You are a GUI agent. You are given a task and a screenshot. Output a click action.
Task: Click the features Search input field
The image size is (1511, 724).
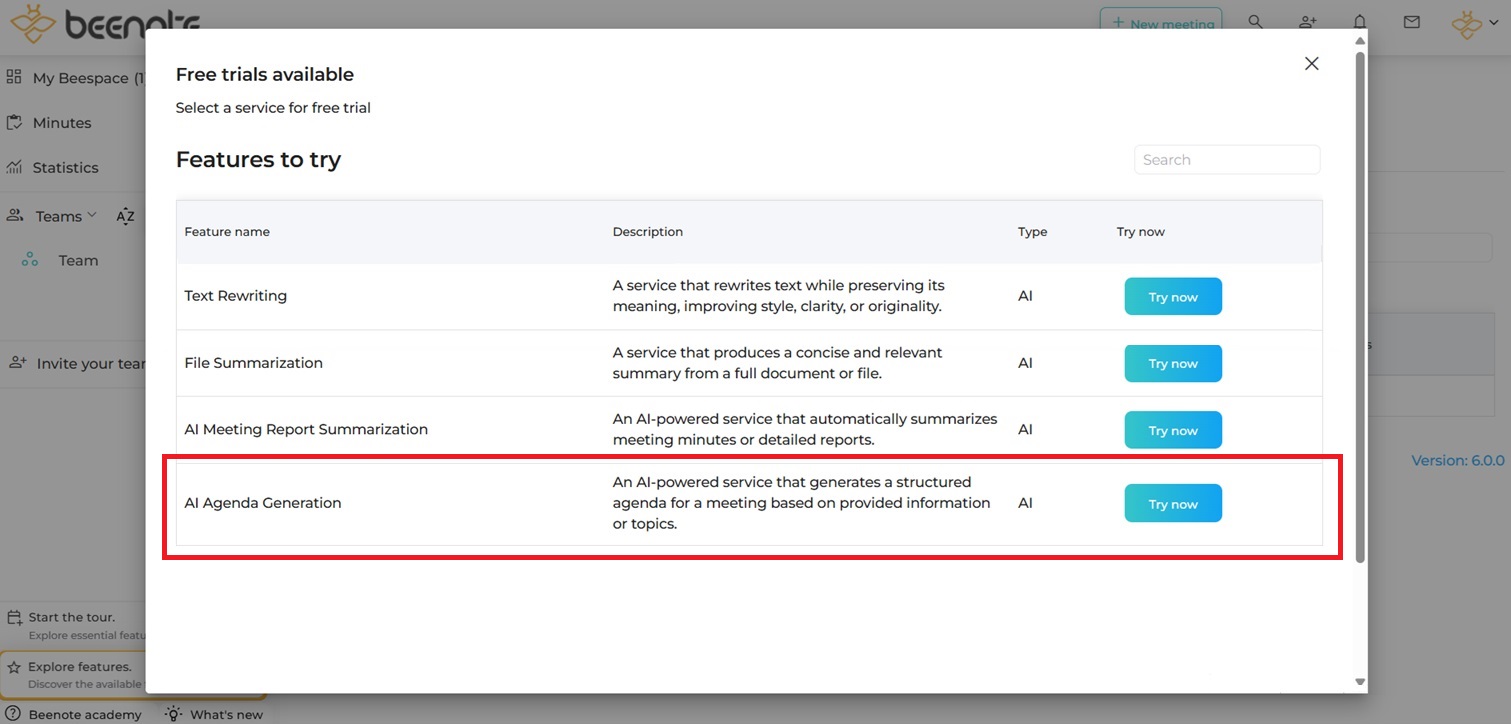(1226, 160)
